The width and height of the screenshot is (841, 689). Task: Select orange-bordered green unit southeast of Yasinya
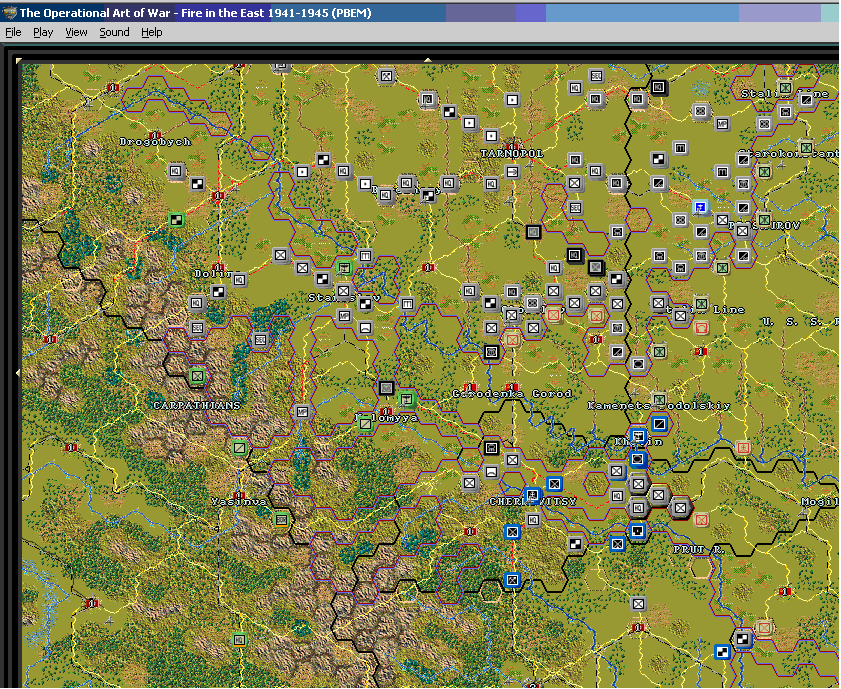click(x=281, y=519)
